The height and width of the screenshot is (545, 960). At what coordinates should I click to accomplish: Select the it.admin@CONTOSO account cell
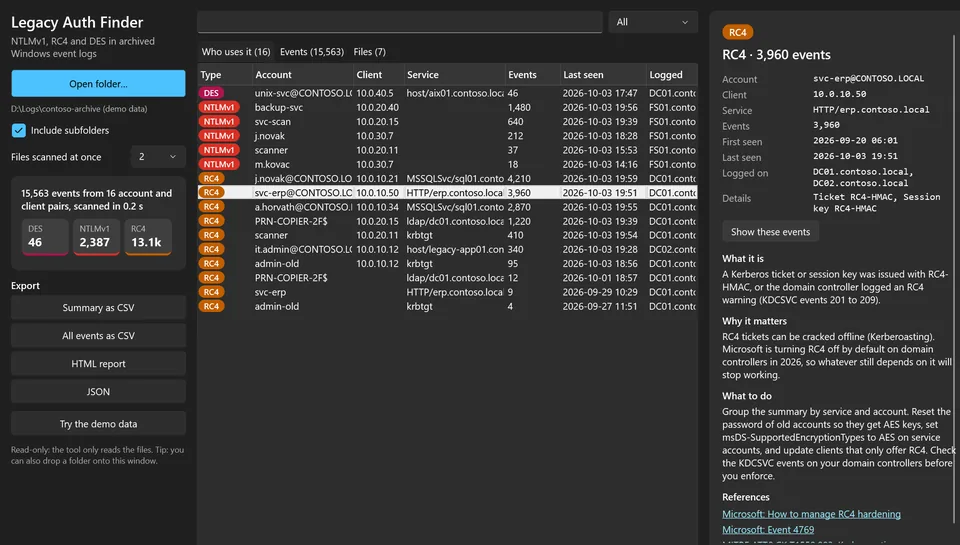[303, 249]
